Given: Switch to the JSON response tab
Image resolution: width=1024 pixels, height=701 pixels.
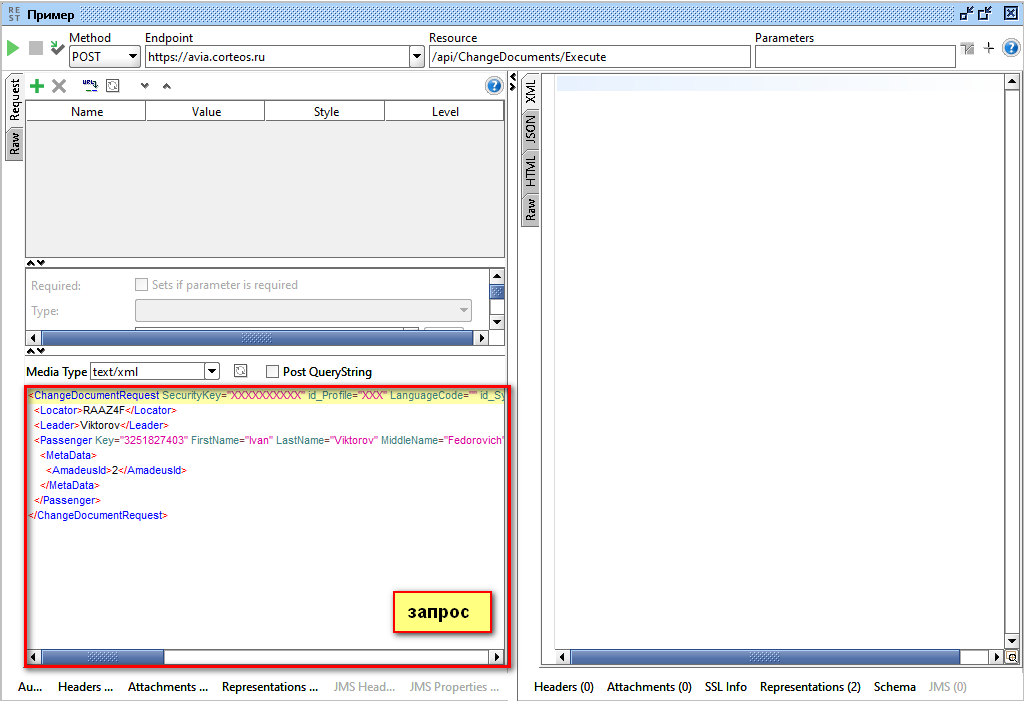Looking at the screenshot, I should click(530, 128).
